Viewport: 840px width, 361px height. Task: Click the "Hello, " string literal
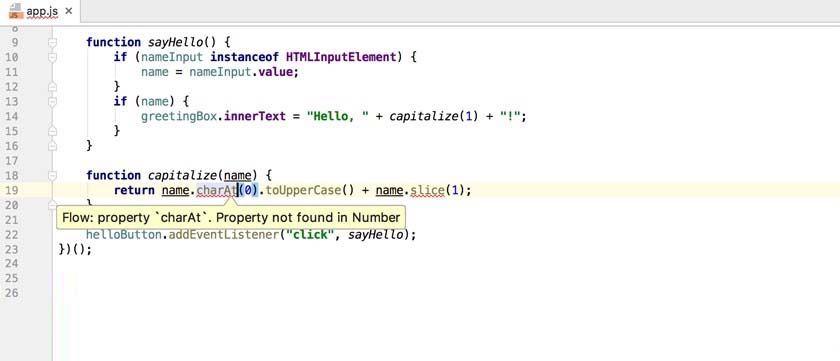[x=338, y=116]
